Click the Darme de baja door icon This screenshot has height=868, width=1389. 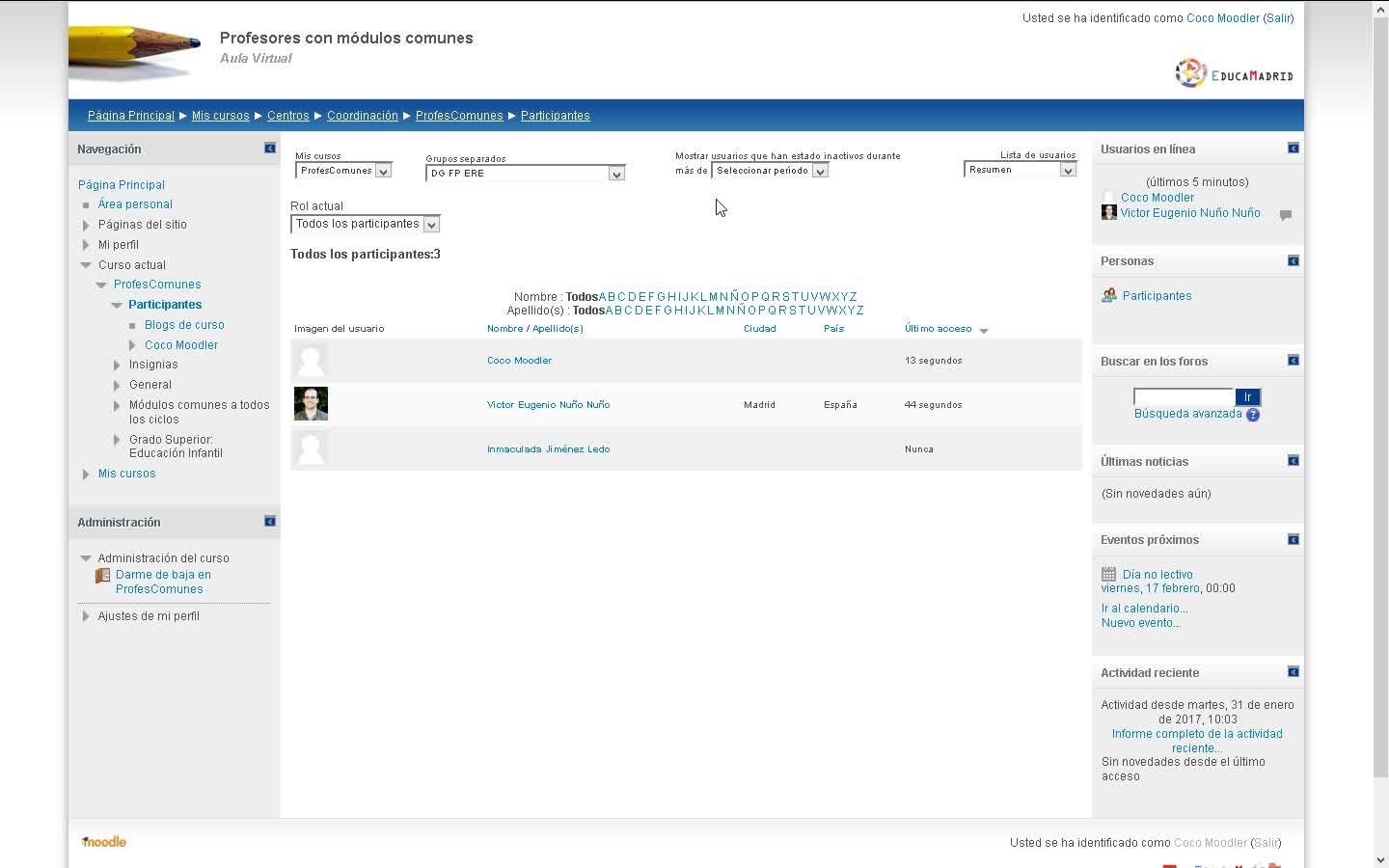(x=103, y=576)
